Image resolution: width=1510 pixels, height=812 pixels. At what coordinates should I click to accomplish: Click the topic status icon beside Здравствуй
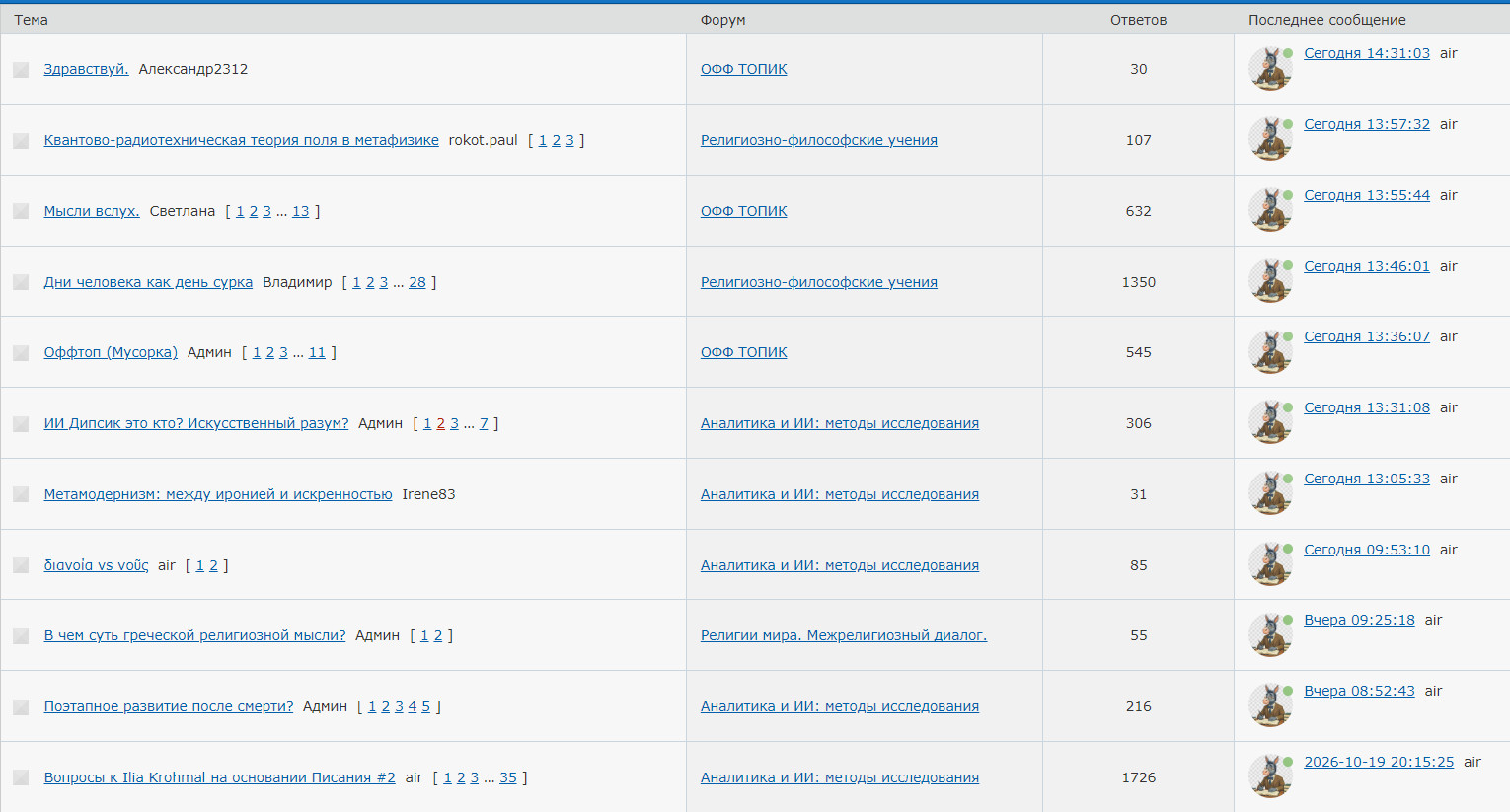pyautogui.click(x=21, y=70)
